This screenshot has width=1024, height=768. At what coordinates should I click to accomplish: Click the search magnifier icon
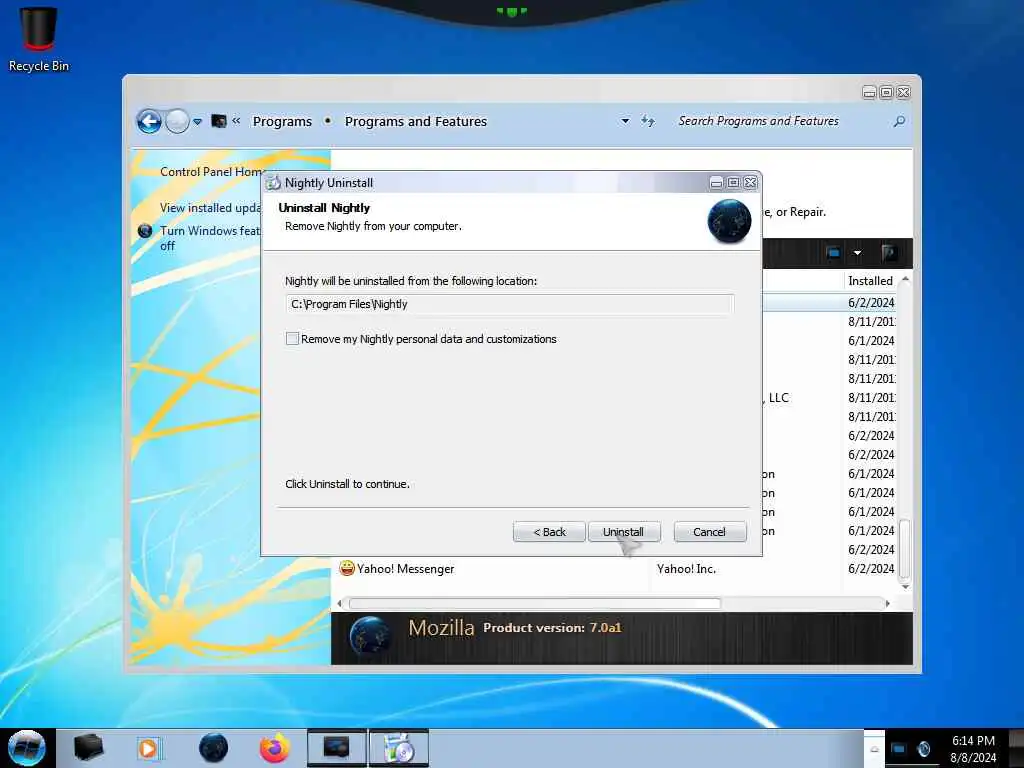tap(899, 121)
